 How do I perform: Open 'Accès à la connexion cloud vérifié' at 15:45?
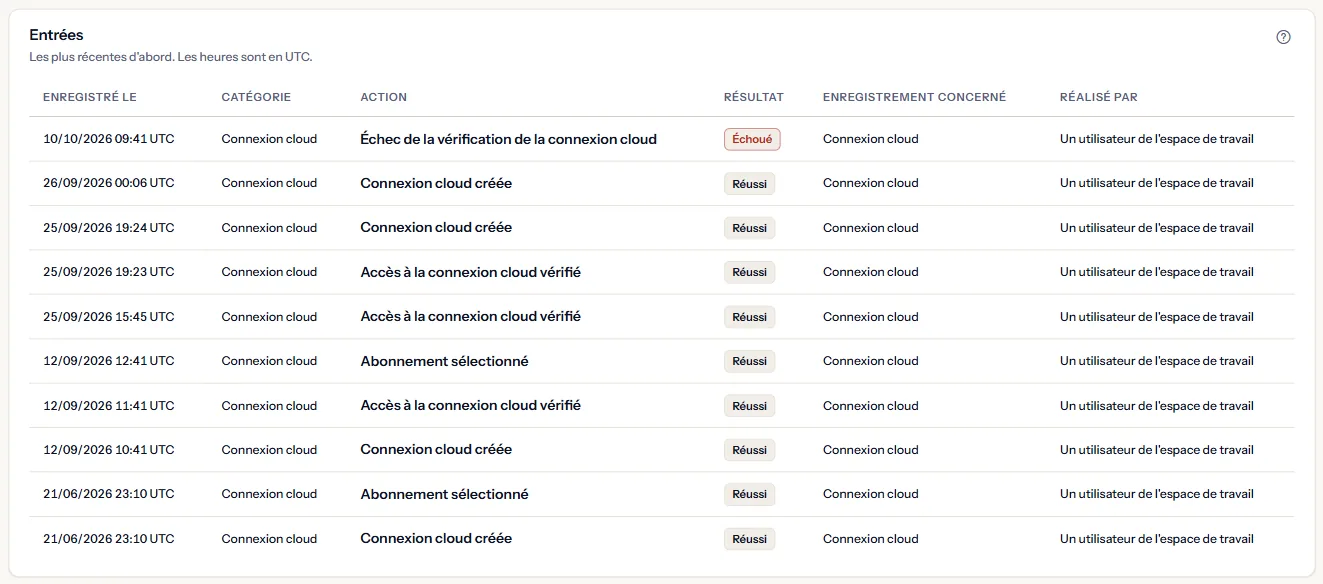click(x=471, y=317)
